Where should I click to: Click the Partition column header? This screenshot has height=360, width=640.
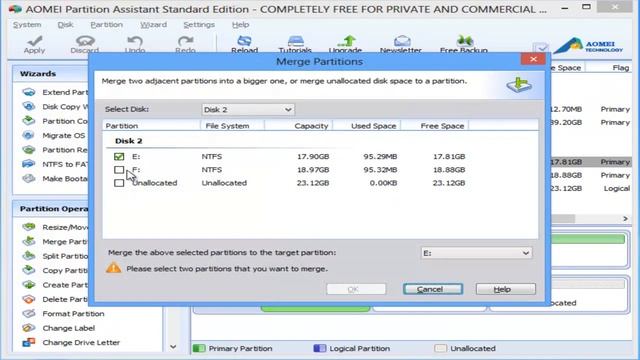click(x=151, y=126)
